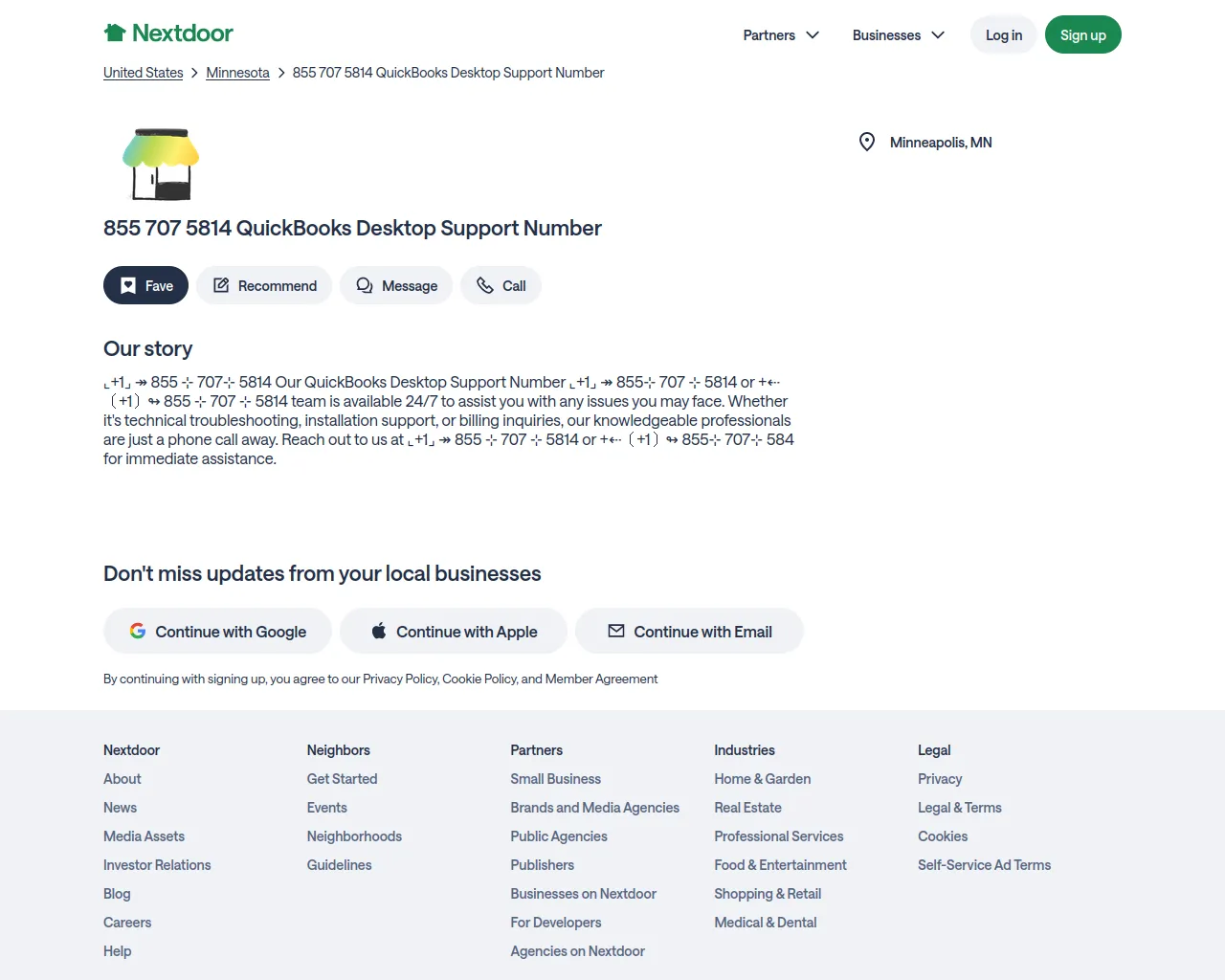Screen dimensions: 1225x980
Task: Open the Partners navigation menu
Action: [781, 34]
